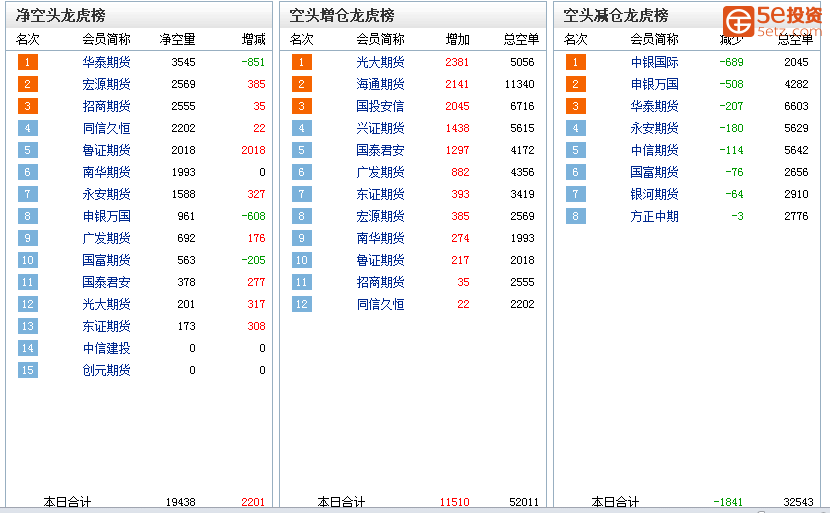Click 增加 column header in 空头增仓龙虎榜

tap(457, 39)
